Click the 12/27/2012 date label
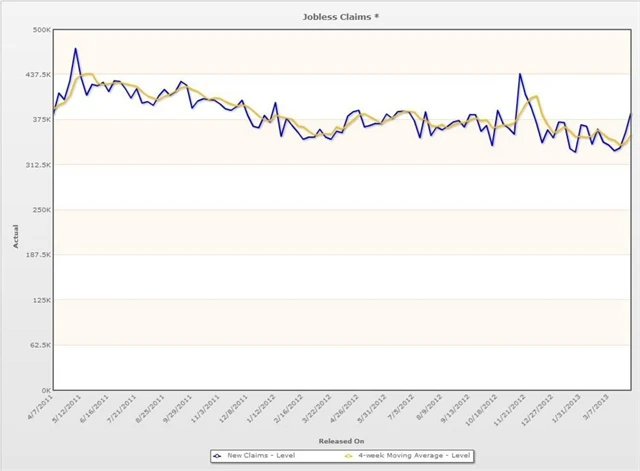 (537, 410)
